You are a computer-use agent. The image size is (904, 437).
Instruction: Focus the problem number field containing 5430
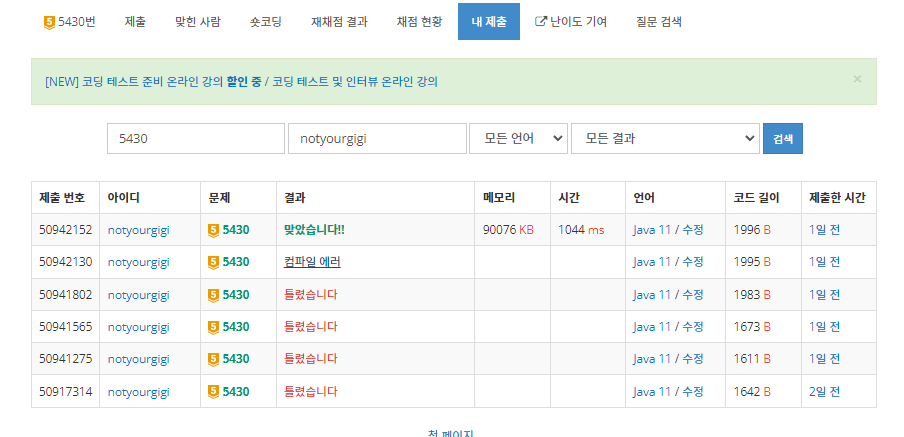195,138
